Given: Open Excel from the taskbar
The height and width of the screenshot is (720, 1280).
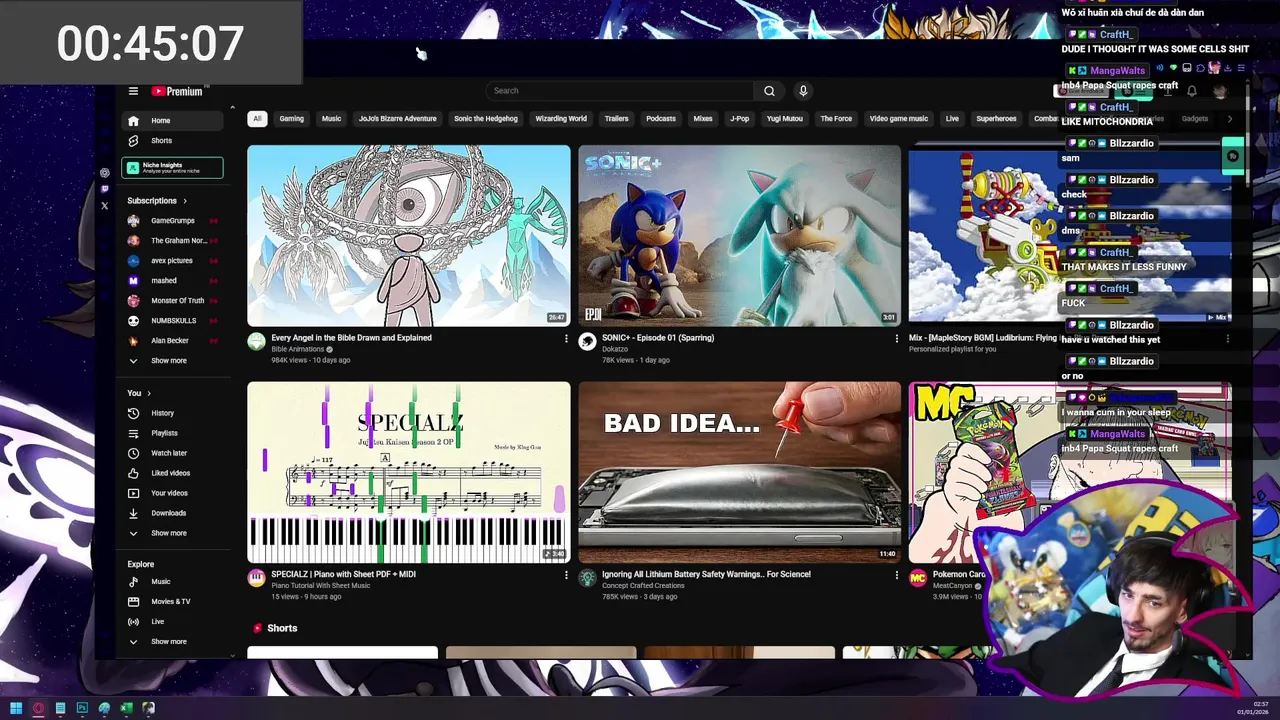Looking at the screenshot, I should tap(126, 708).
